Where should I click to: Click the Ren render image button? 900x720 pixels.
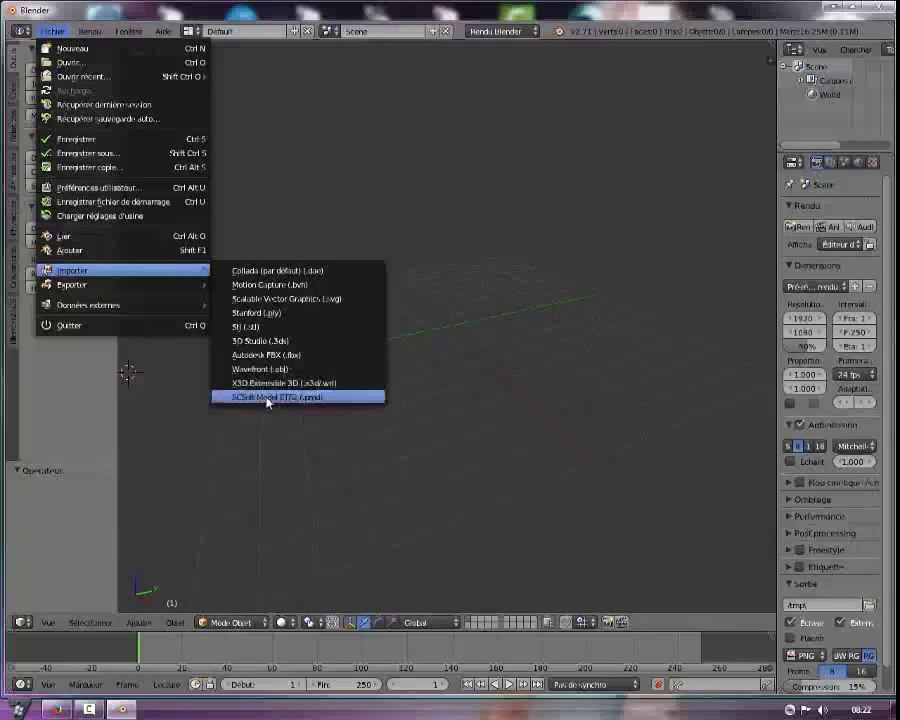pos(798,227)
